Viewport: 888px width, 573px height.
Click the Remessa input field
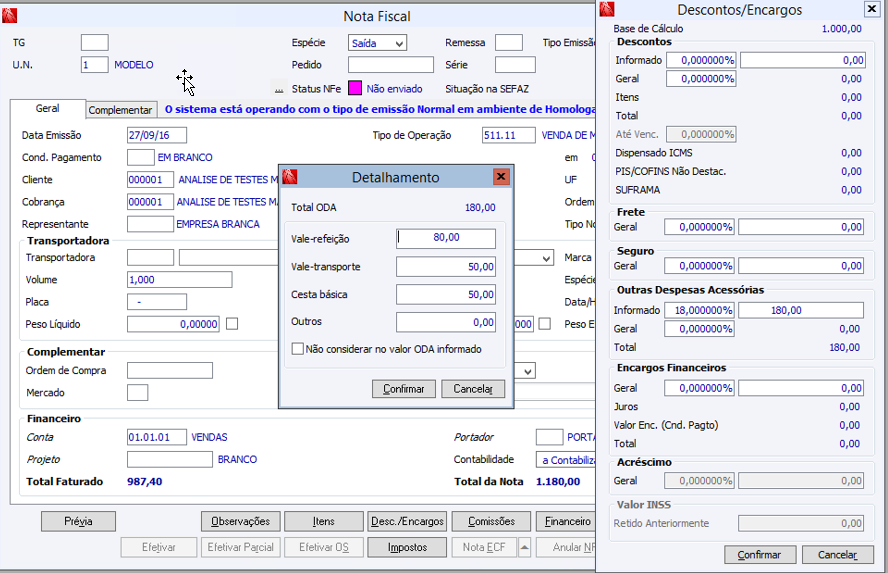coord(509,42)
